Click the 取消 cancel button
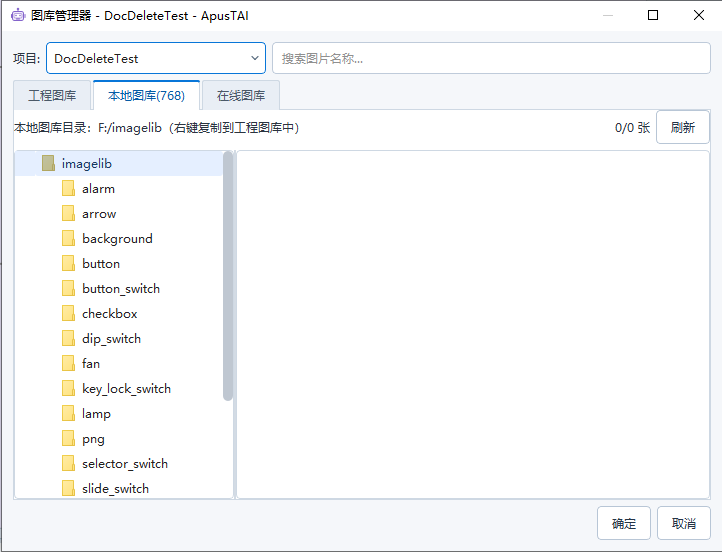This screenshot has width=722, height=552. [683, 523]
